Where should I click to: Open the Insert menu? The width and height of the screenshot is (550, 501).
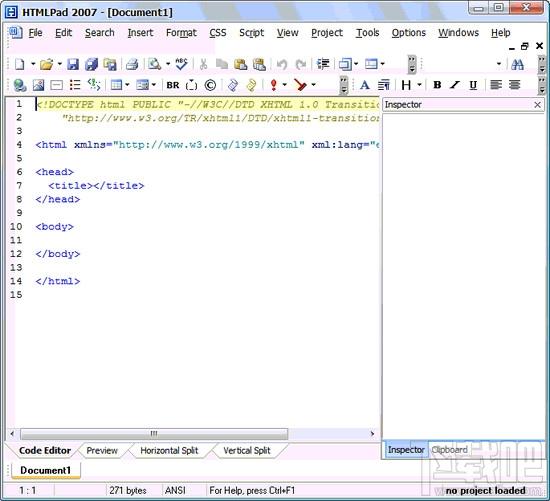coord(140,33)
